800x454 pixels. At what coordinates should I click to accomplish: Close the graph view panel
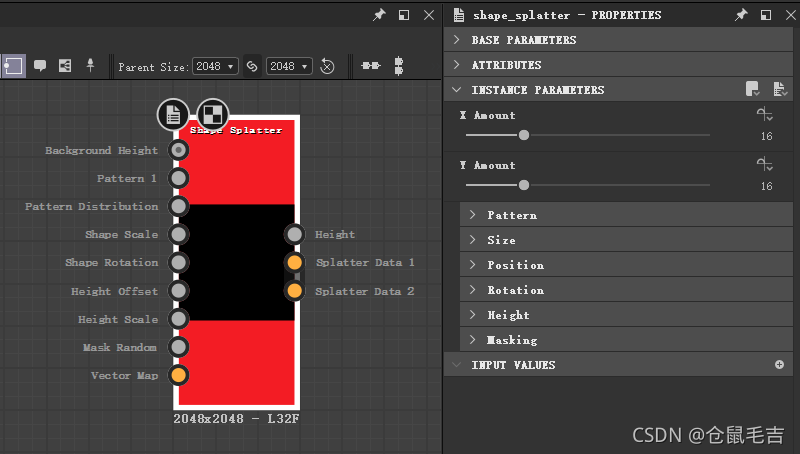click(x=429, y=15)
